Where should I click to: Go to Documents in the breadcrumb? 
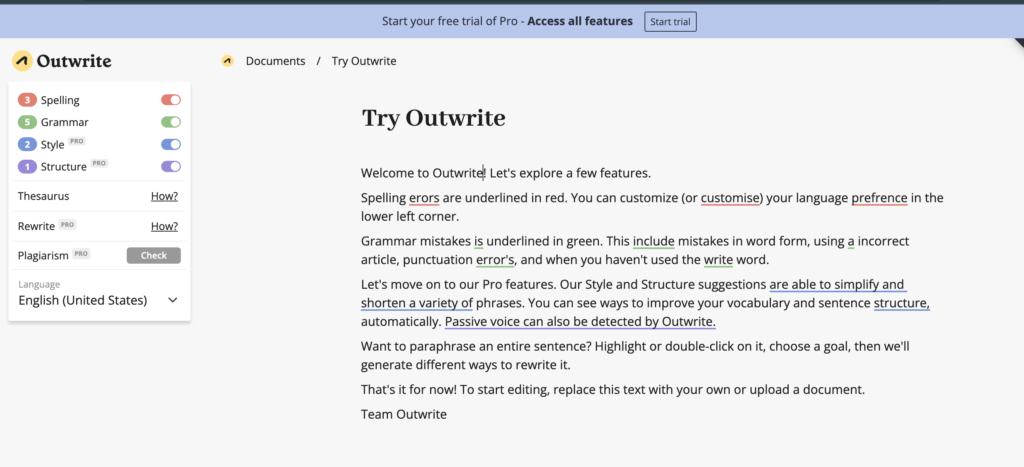click(x=276, y=61)
